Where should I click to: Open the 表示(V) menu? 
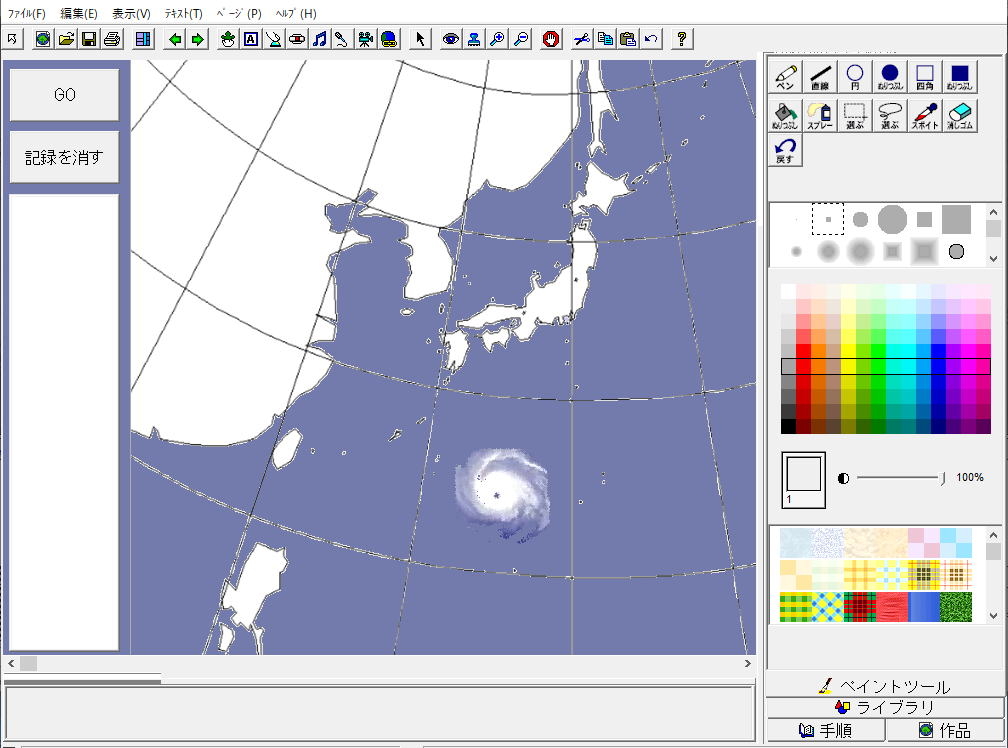coord(131,14)
